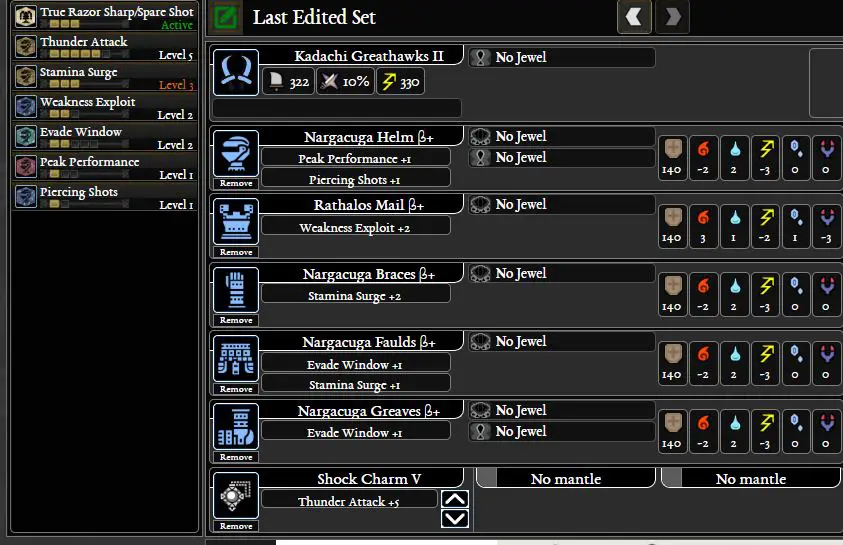This screenshot has height=545, width=843.
Task: Open Rathalos Mail's No Jewel slot
Action: coord(562,204)
